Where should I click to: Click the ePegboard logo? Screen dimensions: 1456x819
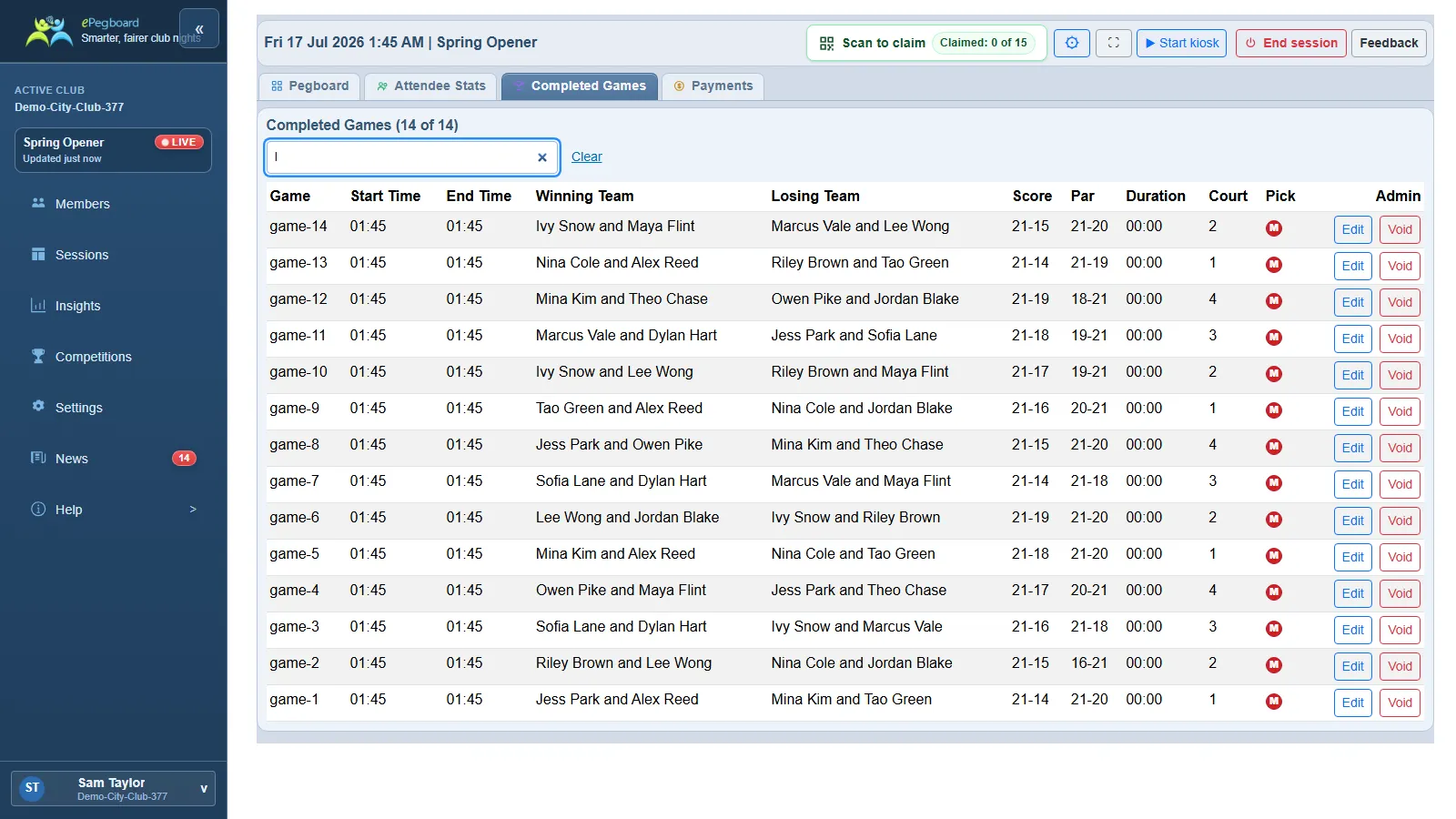point(49,31)
